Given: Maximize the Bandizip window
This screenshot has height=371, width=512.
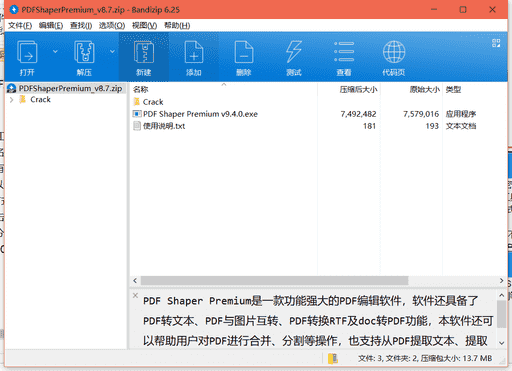Looking at the screenshot, I should point(463,10).
